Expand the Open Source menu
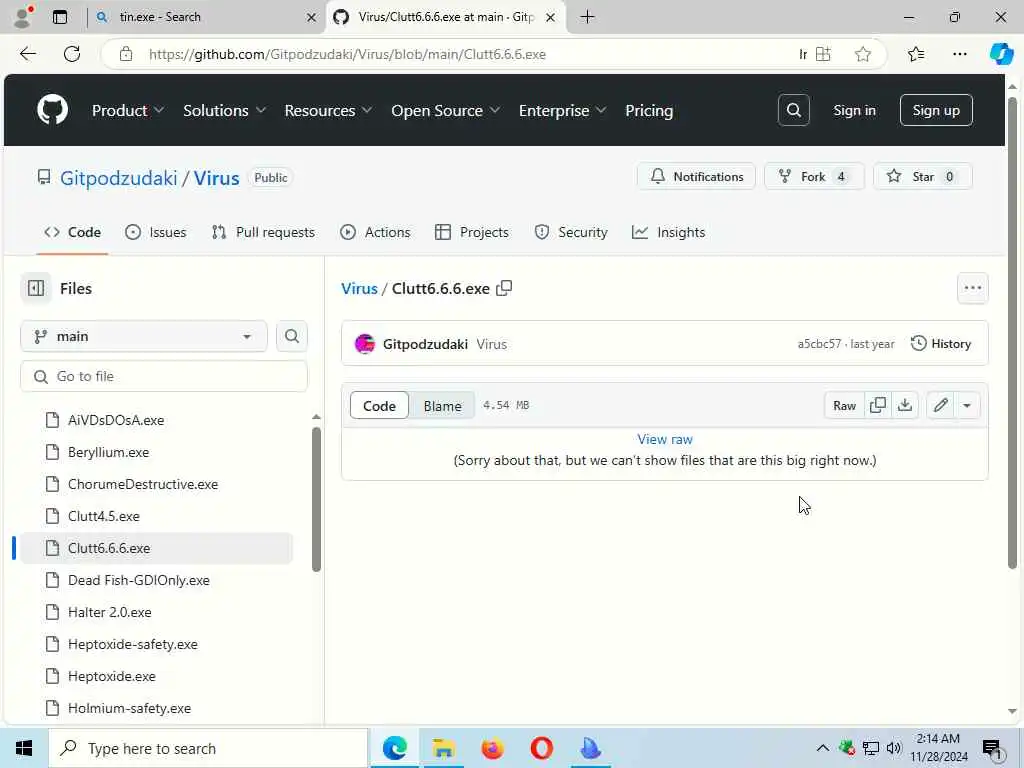1024x768 pixels. [445, 110]
